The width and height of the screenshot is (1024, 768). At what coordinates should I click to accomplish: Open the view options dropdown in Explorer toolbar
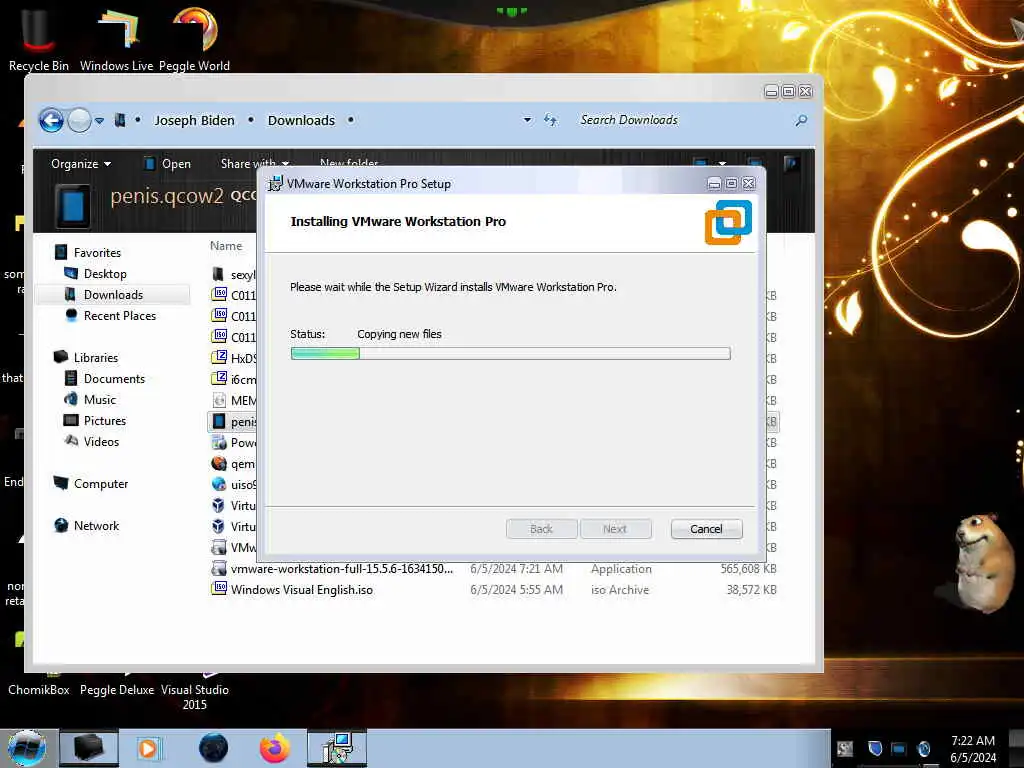[x=722, y=163]
